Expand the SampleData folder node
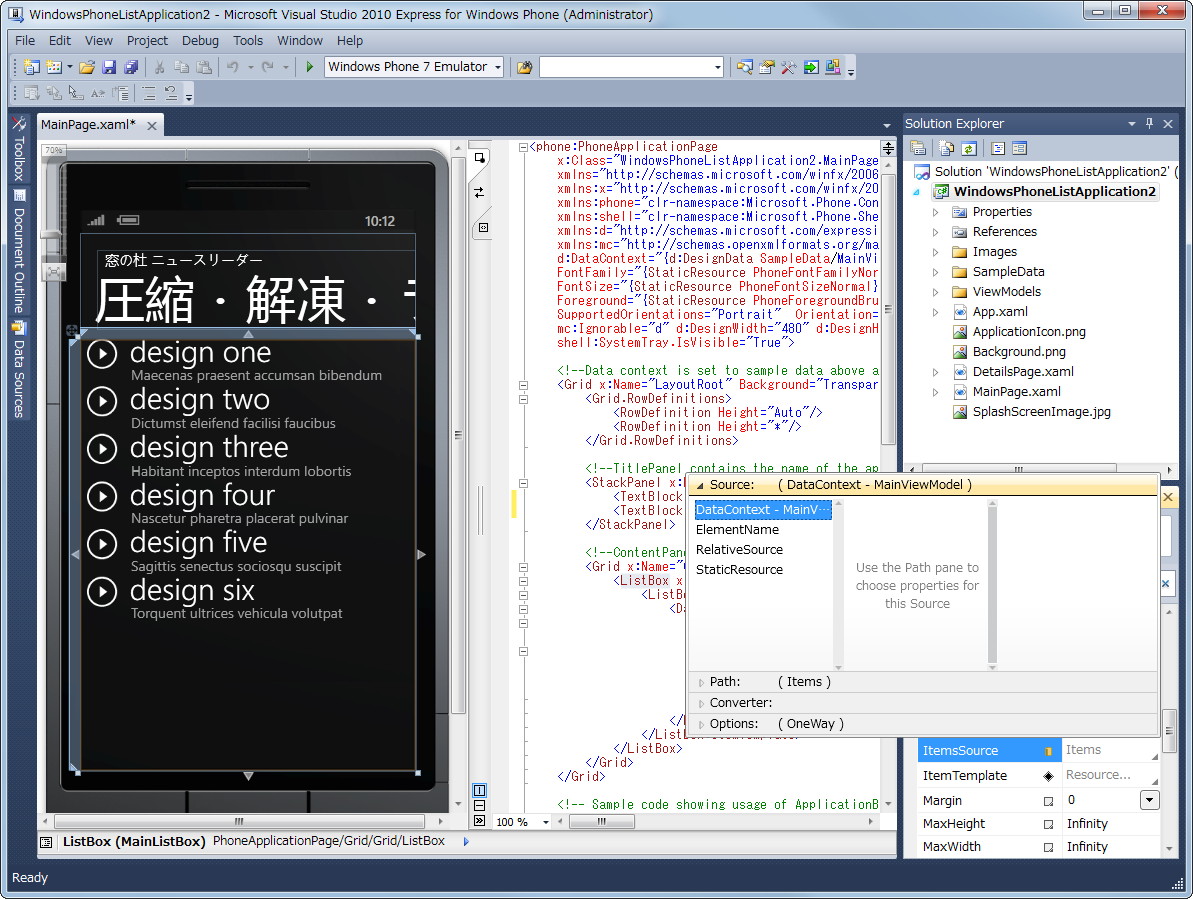Screen dimensions: 1193x899 click(935, 272)
